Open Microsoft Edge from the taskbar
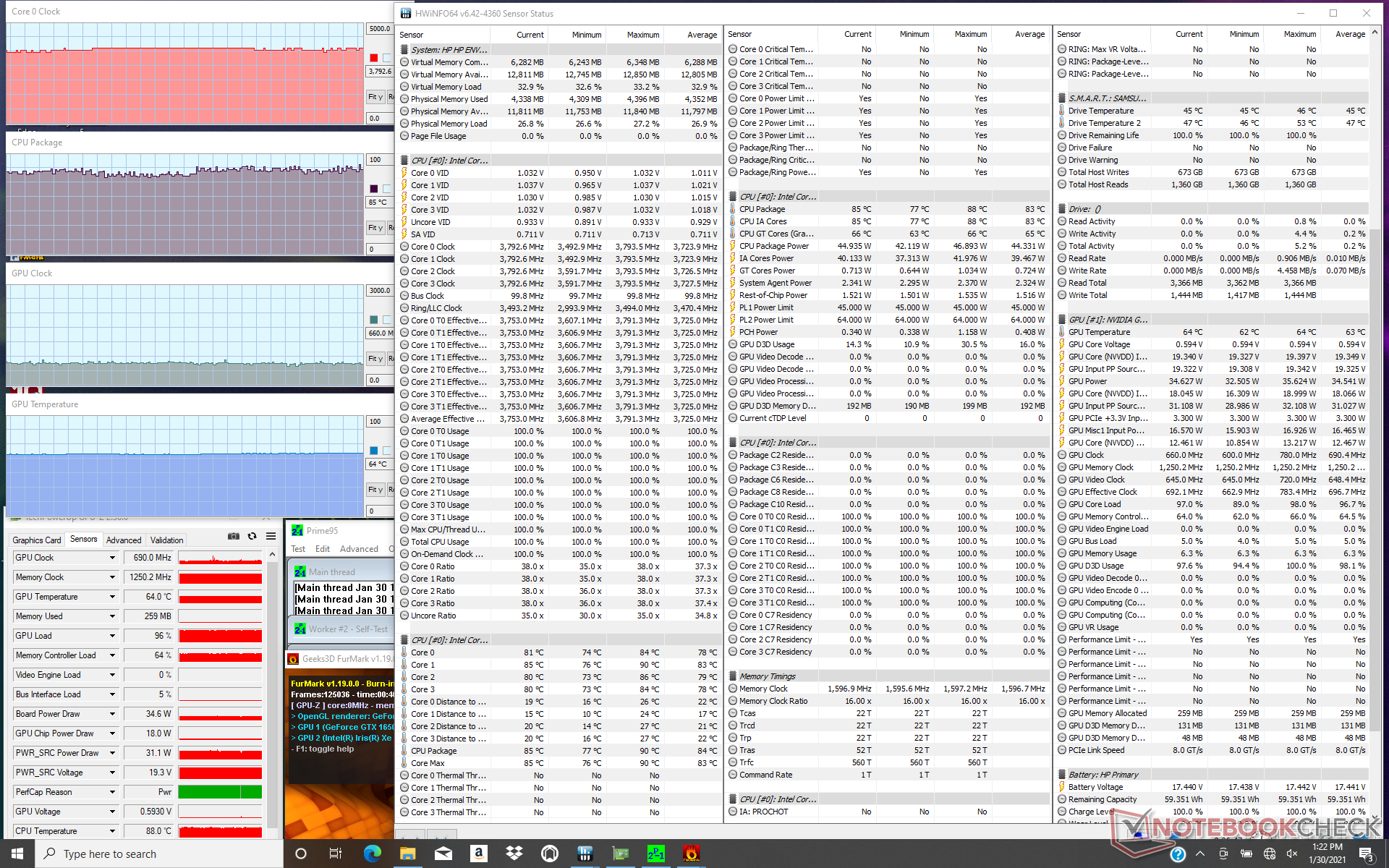 [372, 854]
